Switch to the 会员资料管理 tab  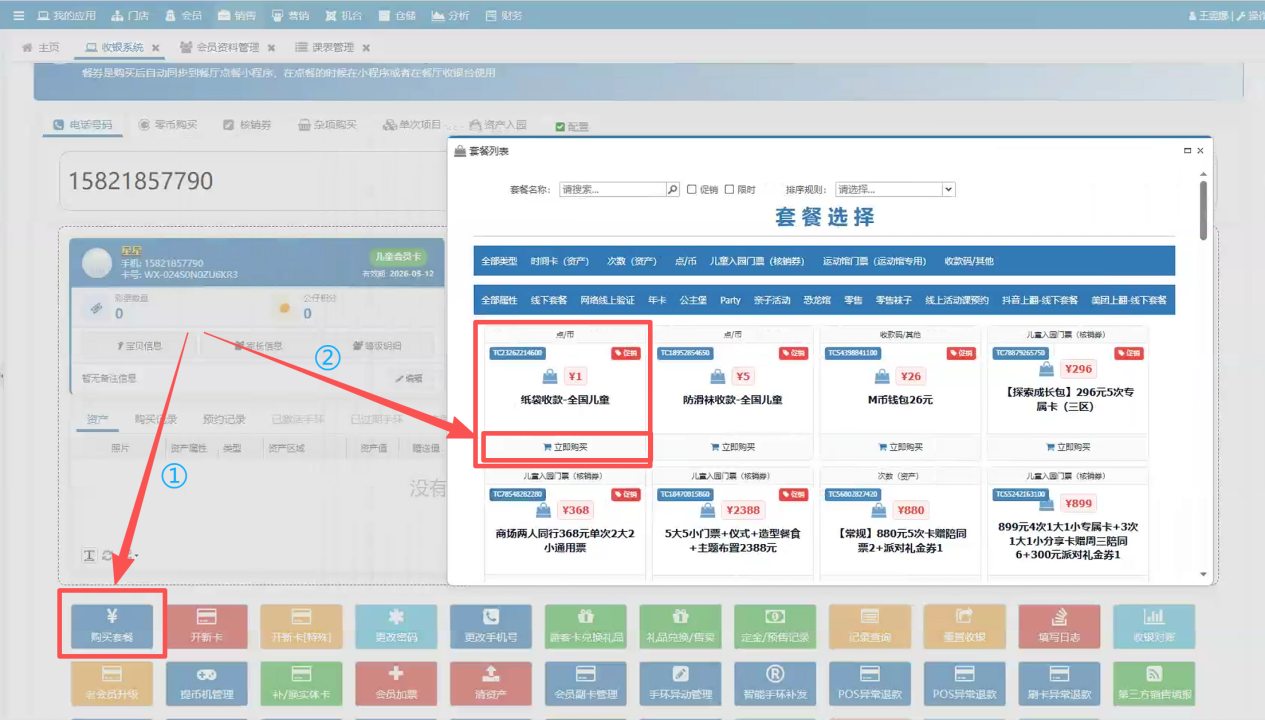click(219, 47)
